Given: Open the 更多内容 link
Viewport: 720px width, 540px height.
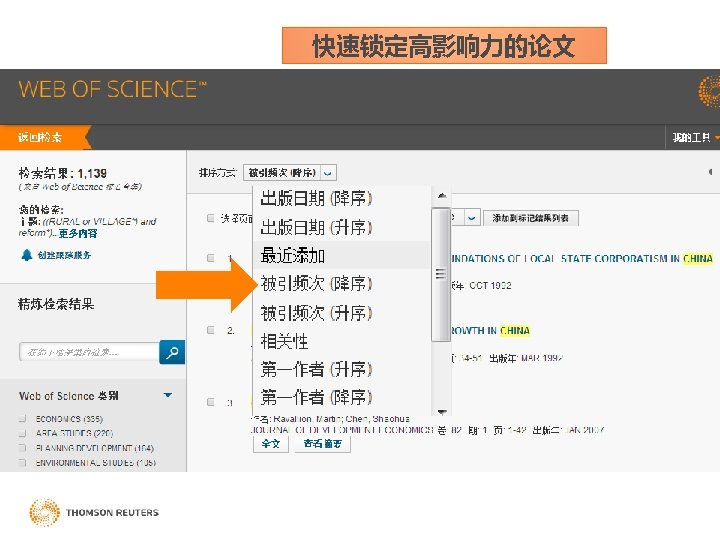Looking at the screenshot, I should [x=78, y=233].
